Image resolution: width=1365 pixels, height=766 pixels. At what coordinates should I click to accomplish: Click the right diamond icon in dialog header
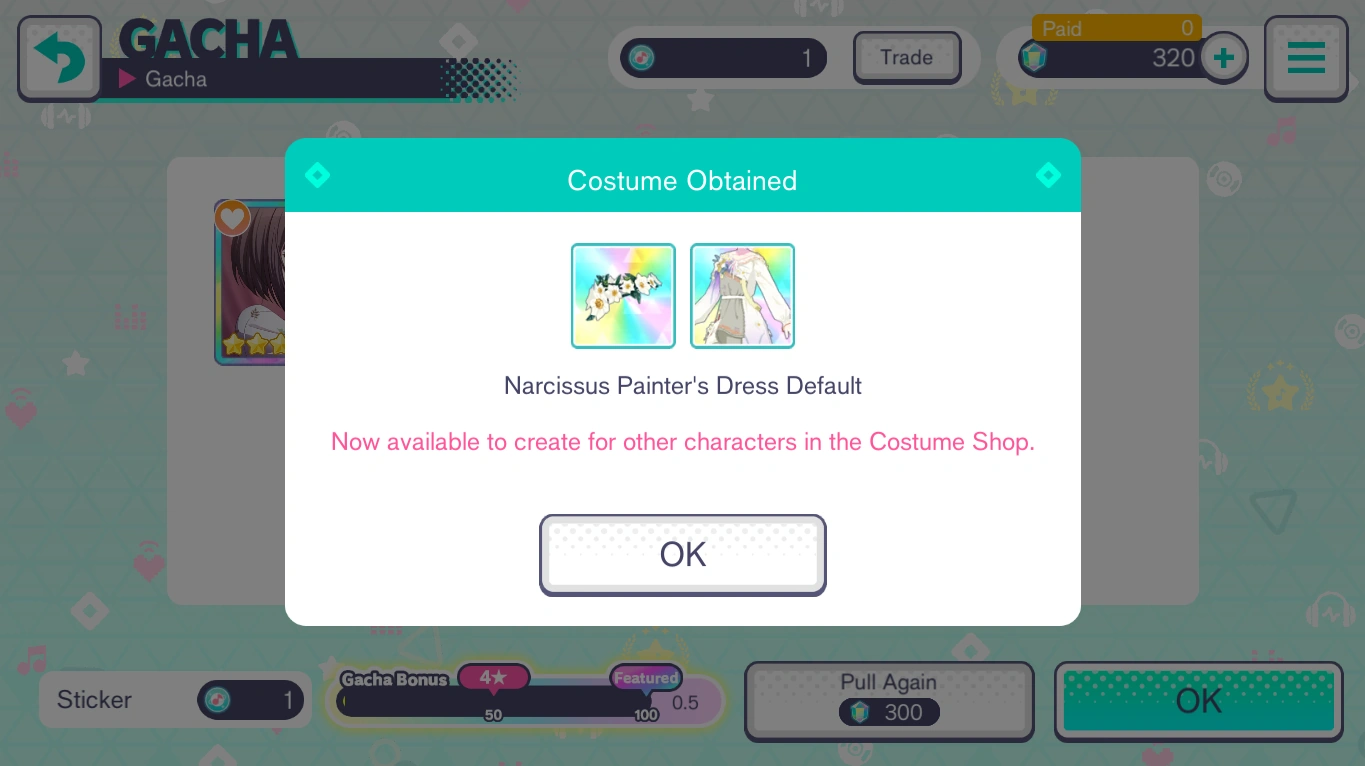1048,175
